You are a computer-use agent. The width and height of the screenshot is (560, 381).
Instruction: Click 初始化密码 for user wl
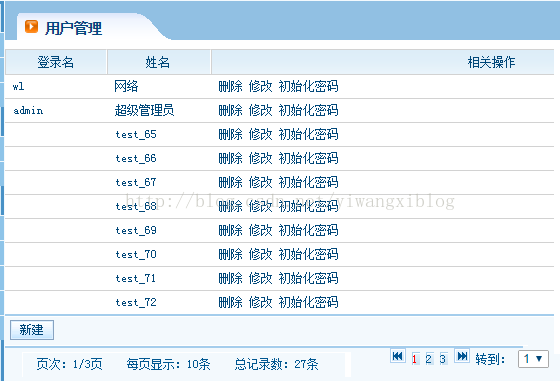[x=308, y=86]
